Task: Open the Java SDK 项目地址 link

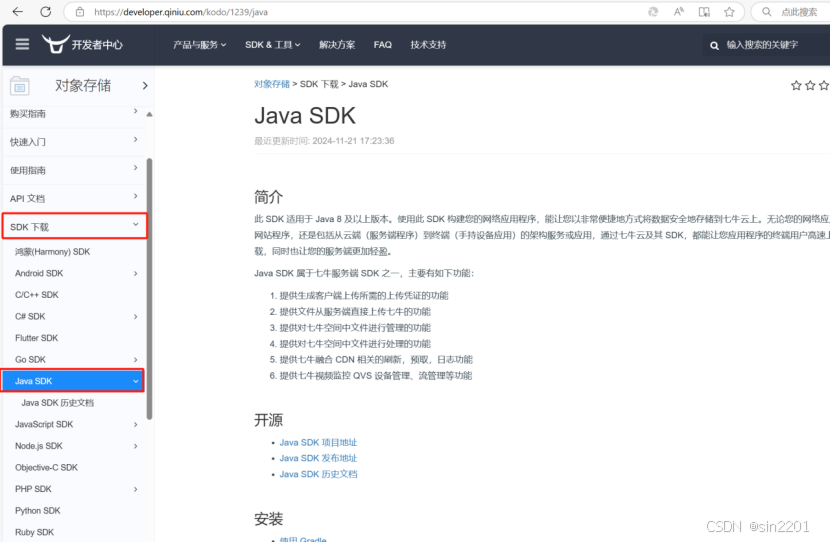Action: 318,442
